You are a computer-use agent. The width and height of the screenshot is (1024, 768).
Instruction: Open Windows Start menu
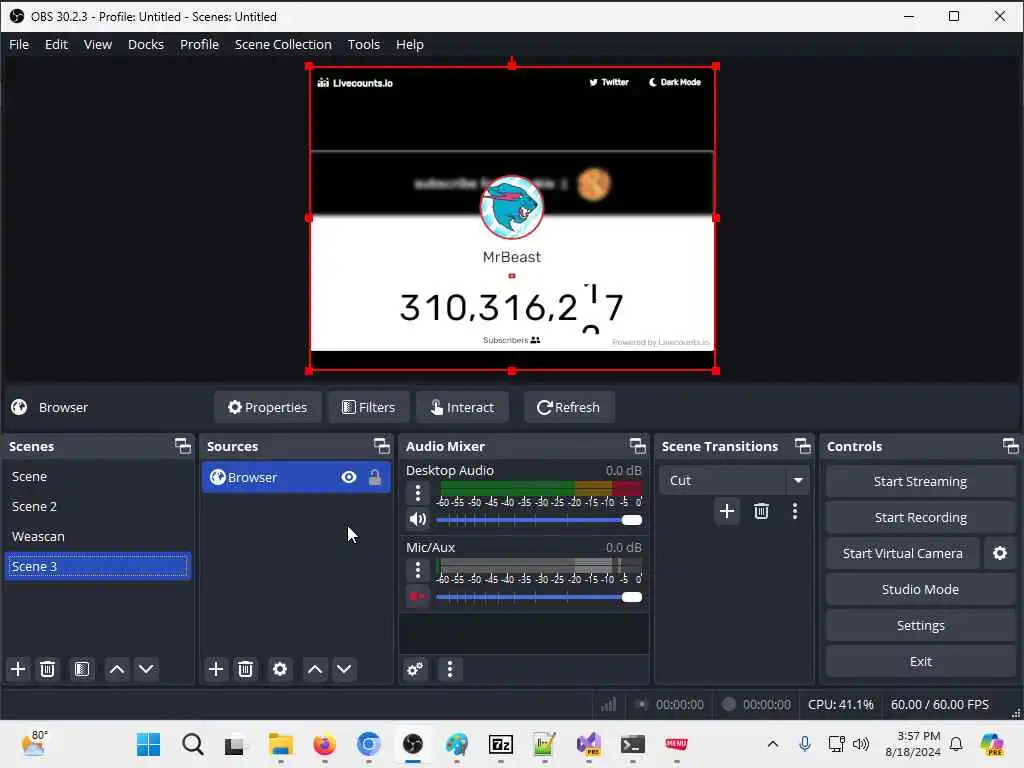(x=148, y=744)
